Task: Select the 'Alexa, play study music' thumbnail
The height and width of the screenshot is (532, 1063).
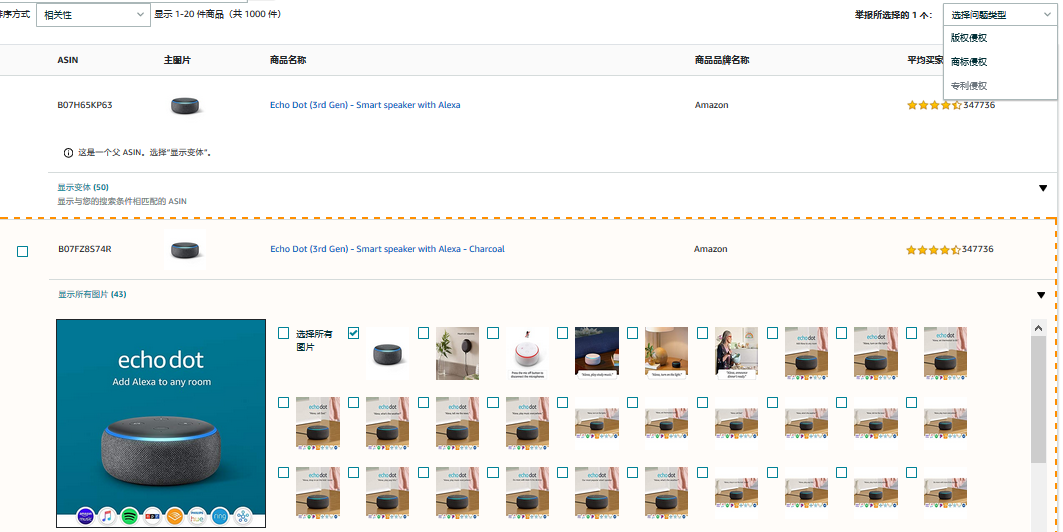Action: [x=597, y=354]
